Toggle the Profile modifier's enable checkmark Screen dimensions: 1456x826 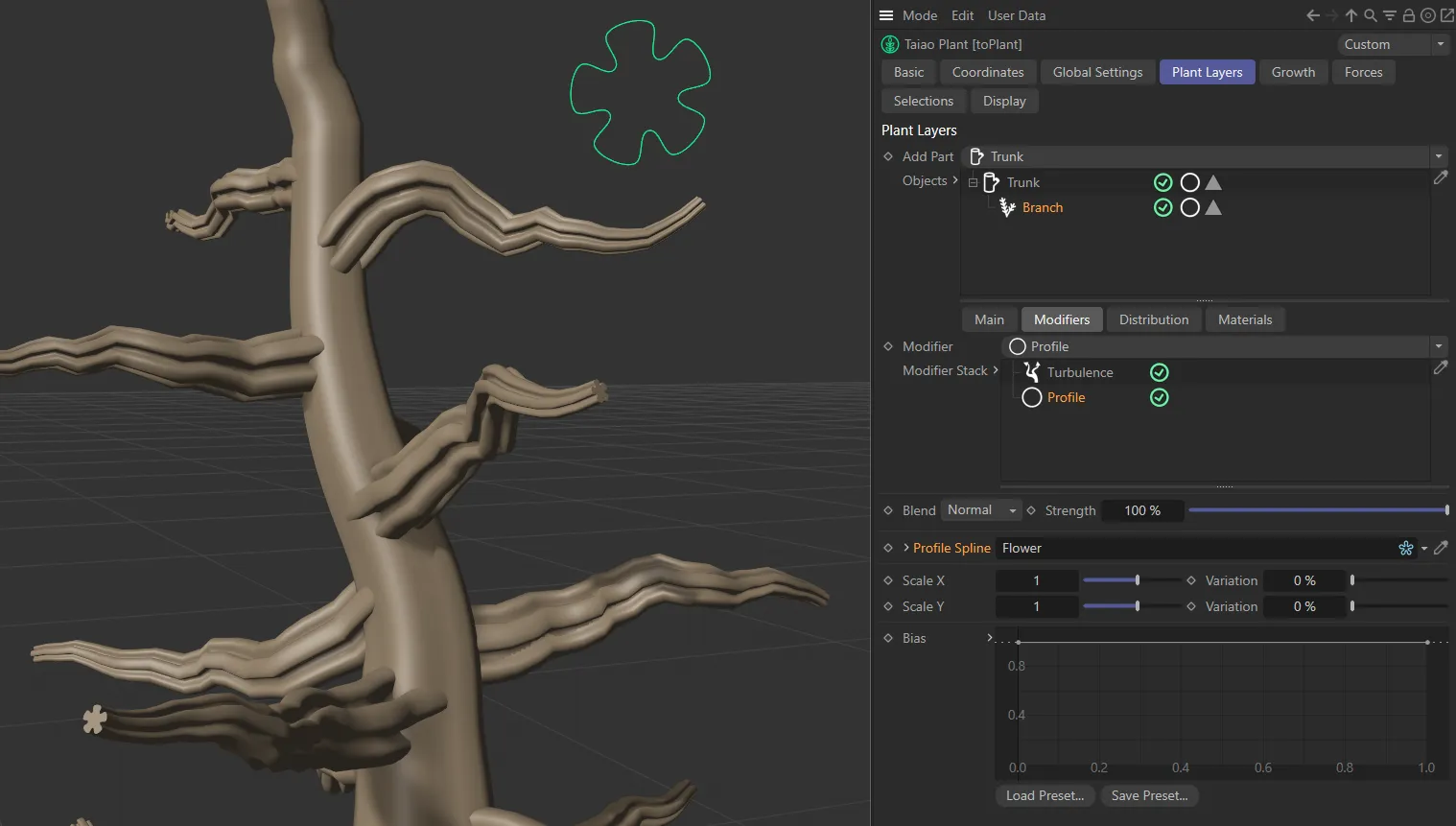[1159, 397]
